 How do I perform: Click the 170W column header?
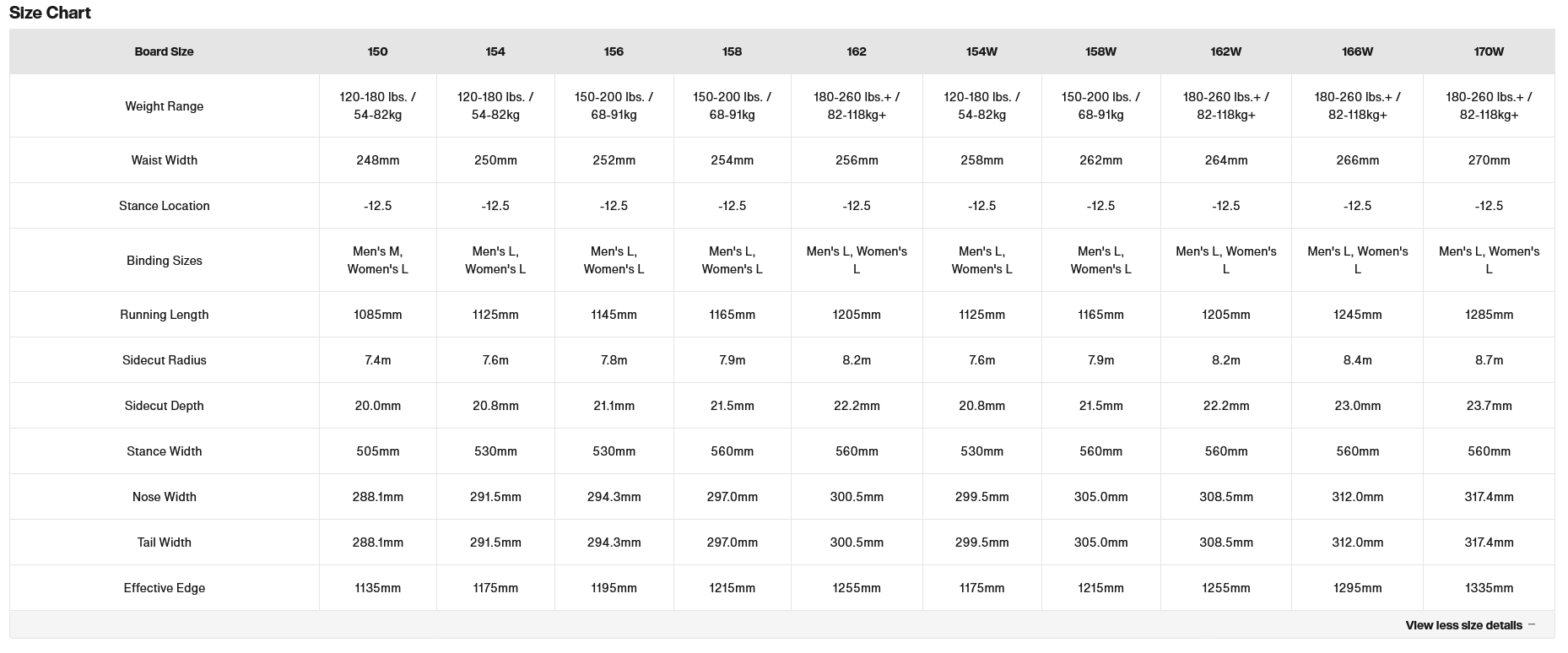coord(1489,51)
